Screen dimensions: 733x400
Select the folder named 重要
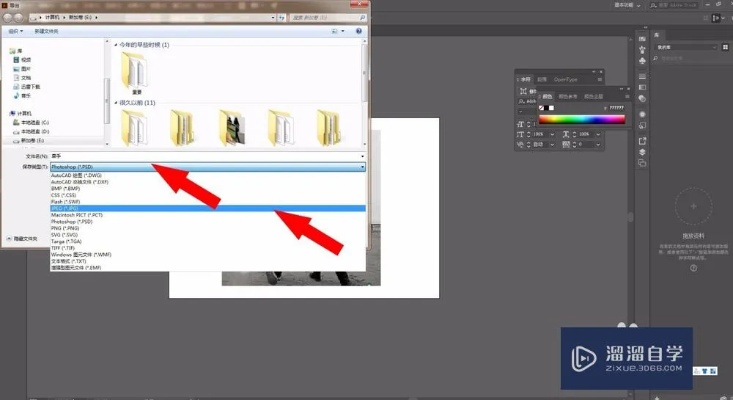[x=135, y=73]
